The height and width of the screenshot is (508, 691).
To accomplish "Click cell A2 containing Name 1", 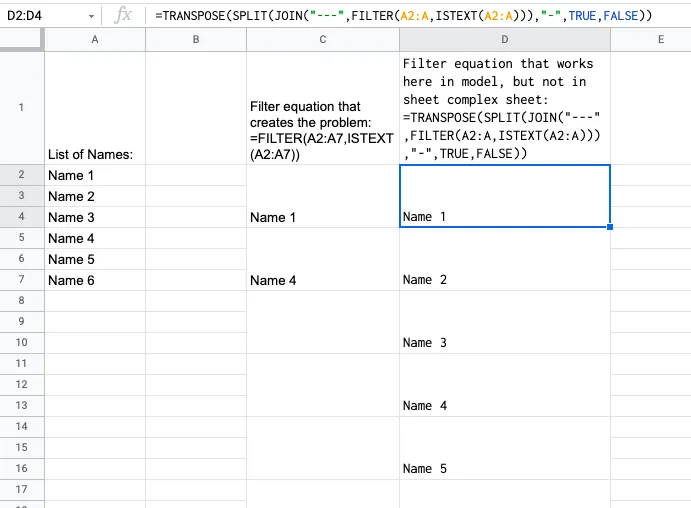I will click(95, 175).
